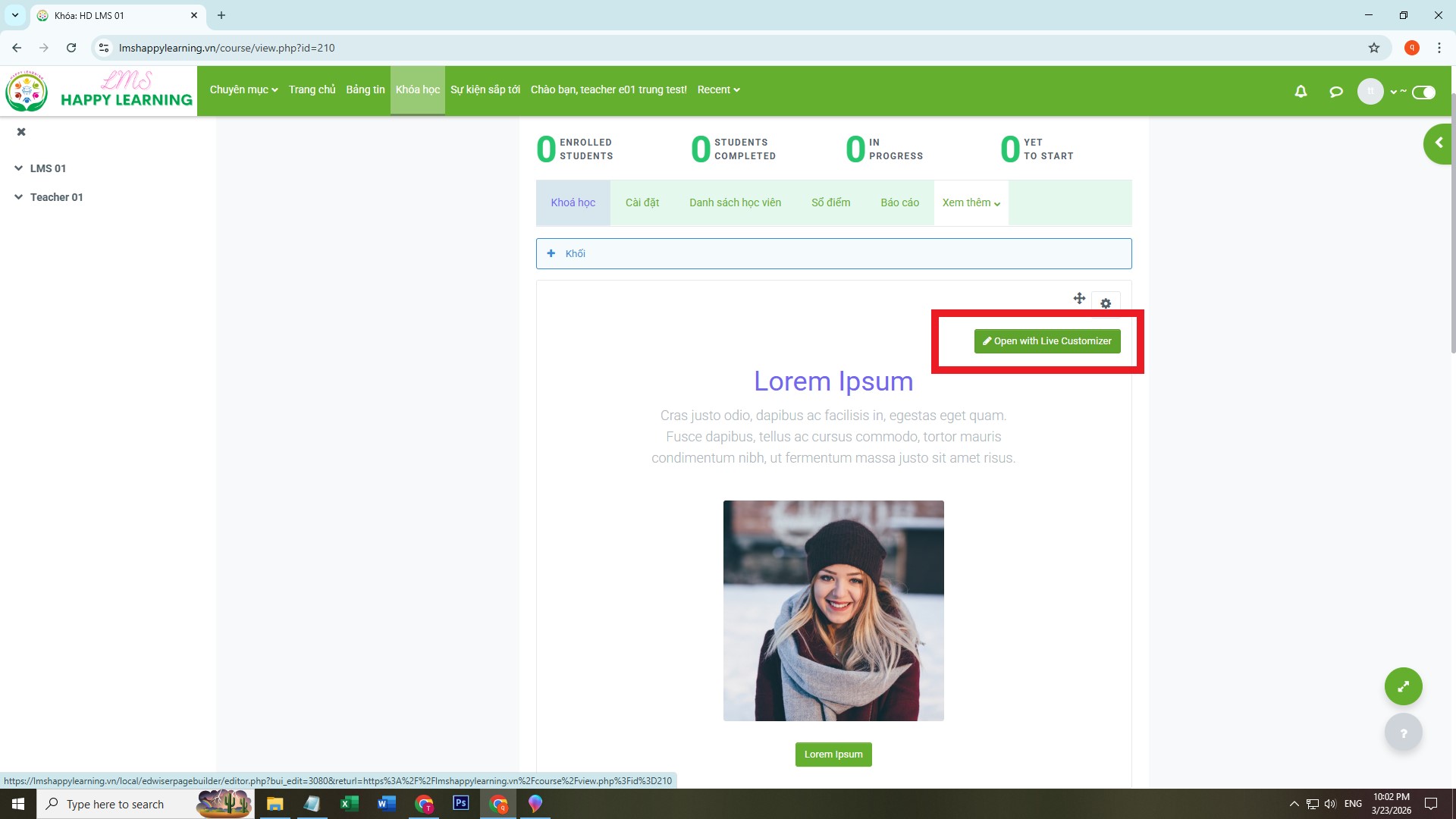The height and width of the screenshot is (819, 1456).
Task: Click Open with Live Customizer button
Action: pyautogui.click(x=1046, y=341)
